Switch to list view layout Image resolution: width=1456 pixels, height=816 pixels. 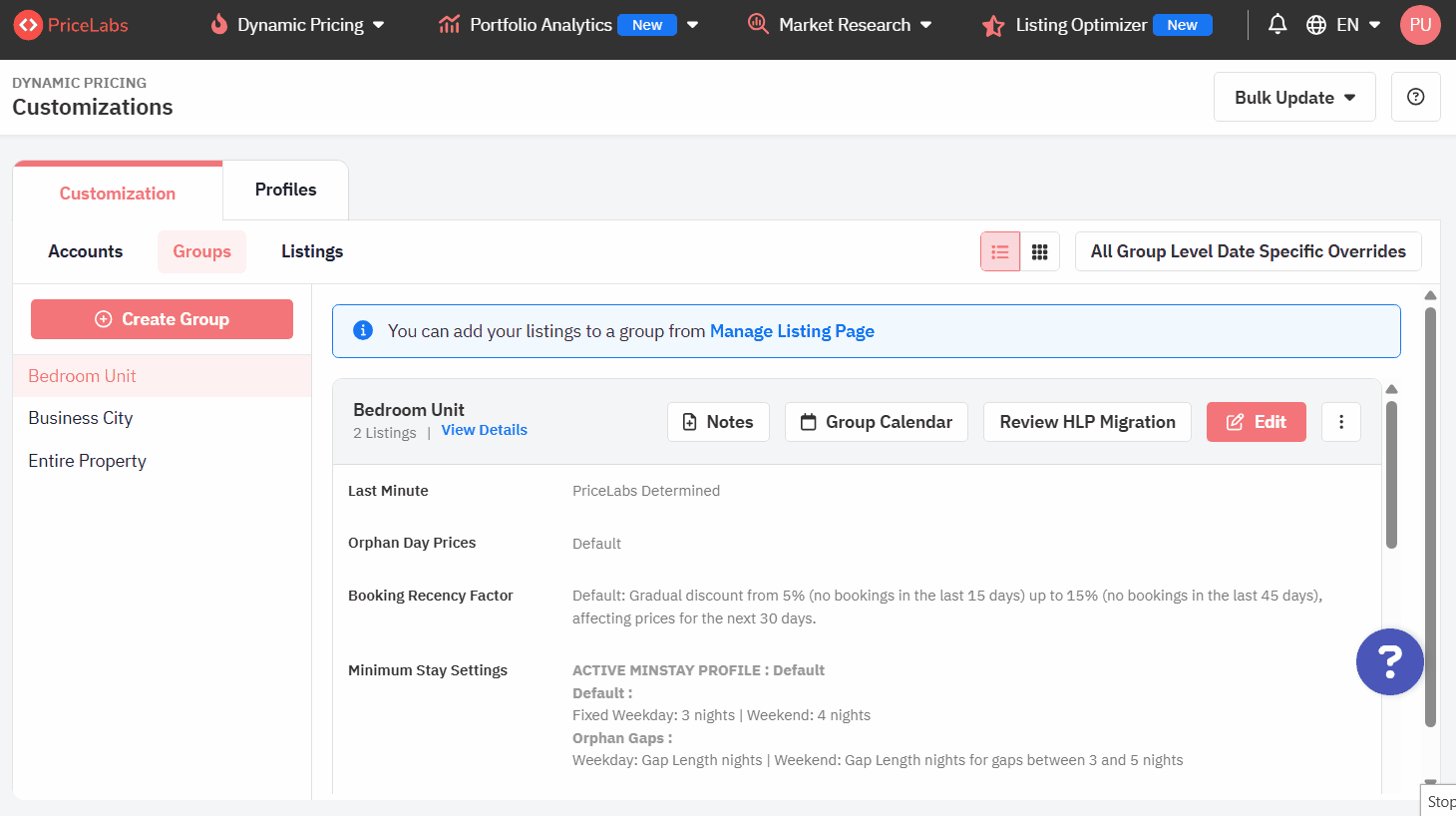point(1000,251)
